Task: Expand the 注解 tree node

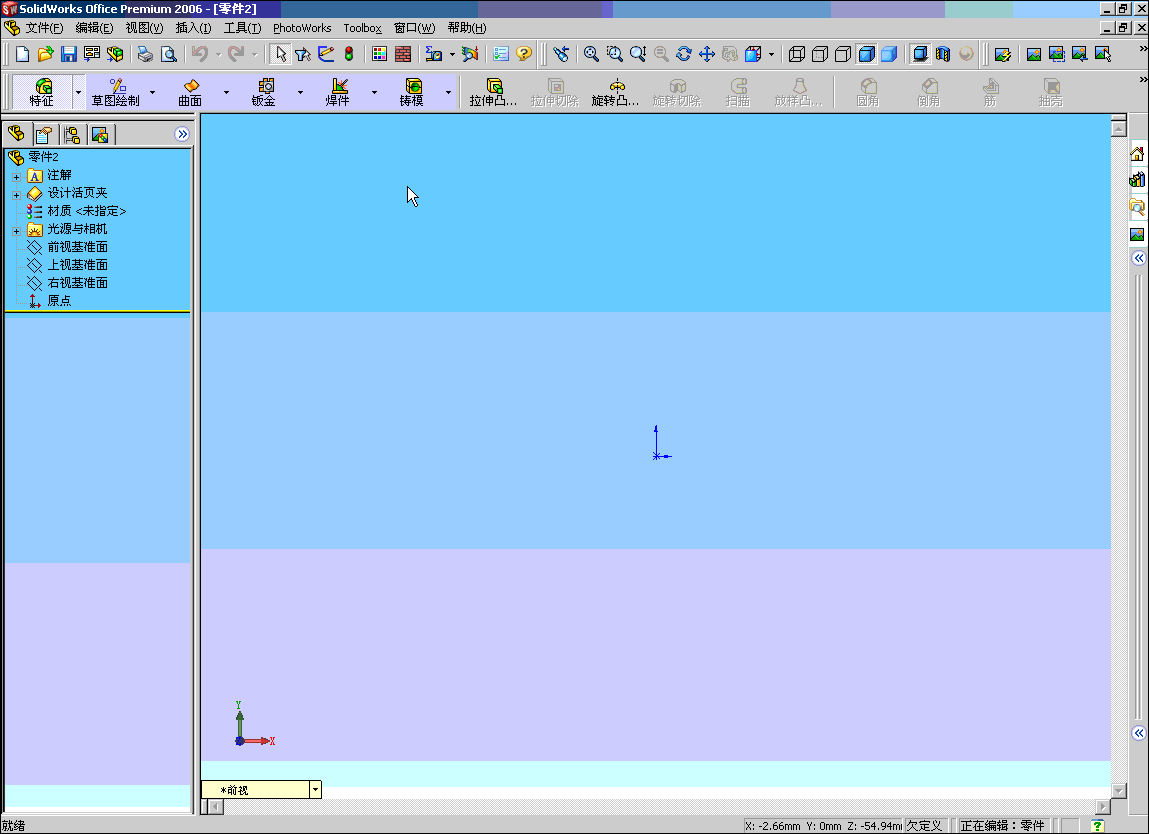Action: (16, 177)
